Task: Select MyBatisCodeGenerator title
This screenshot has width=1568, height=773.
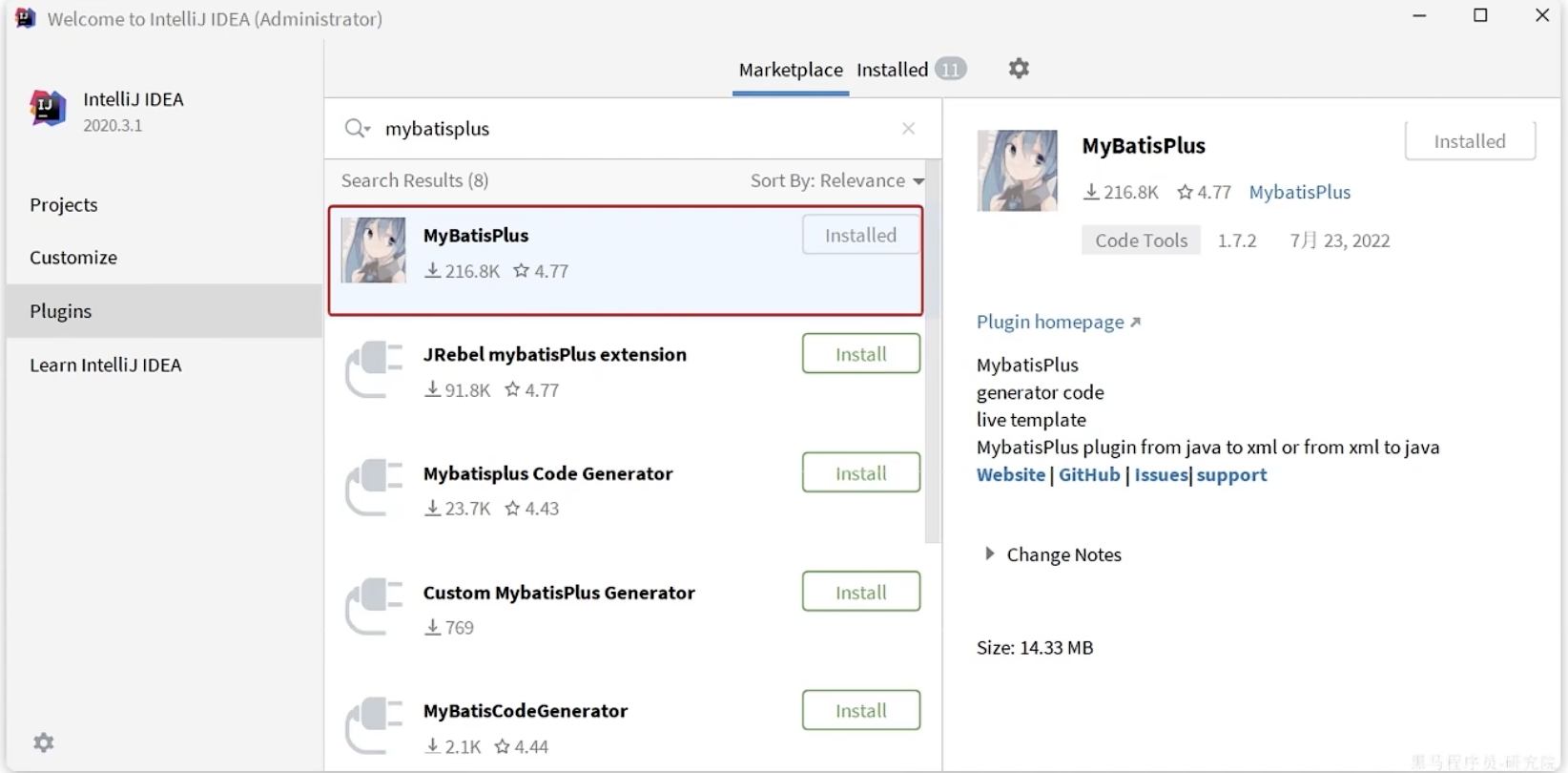Action: [526, 711]
